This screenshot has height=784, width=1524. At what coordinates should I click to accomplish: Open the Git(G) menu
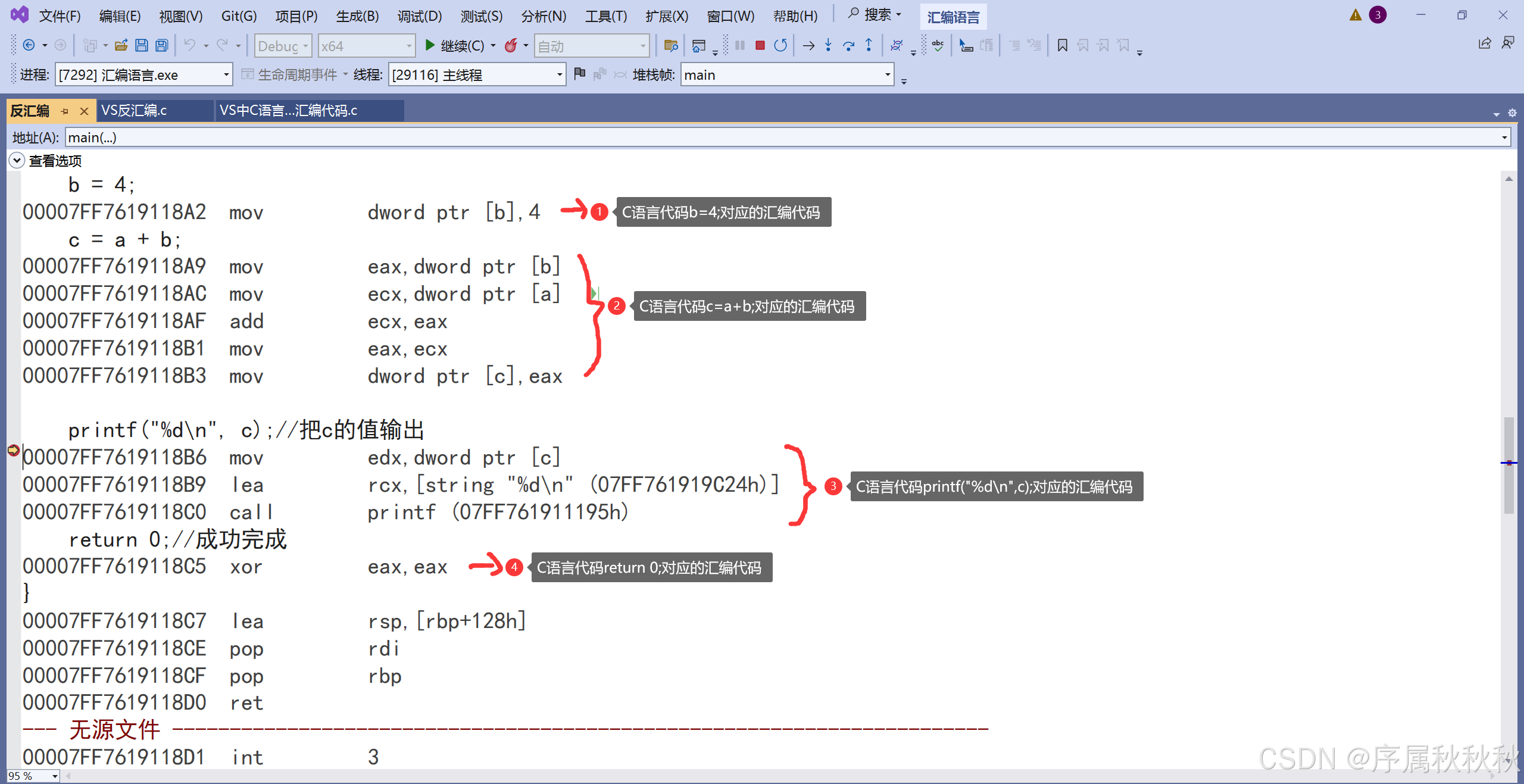[x=239, y=16]
